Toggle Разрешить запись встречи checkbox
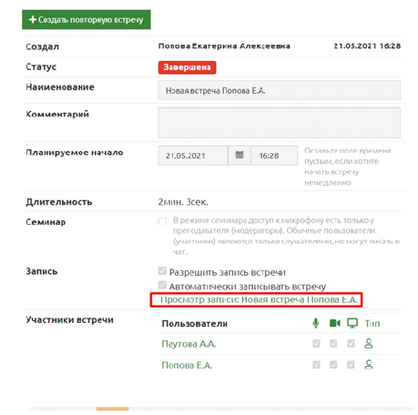Viewport: 418px width, 415px height. tap(162, 271)
